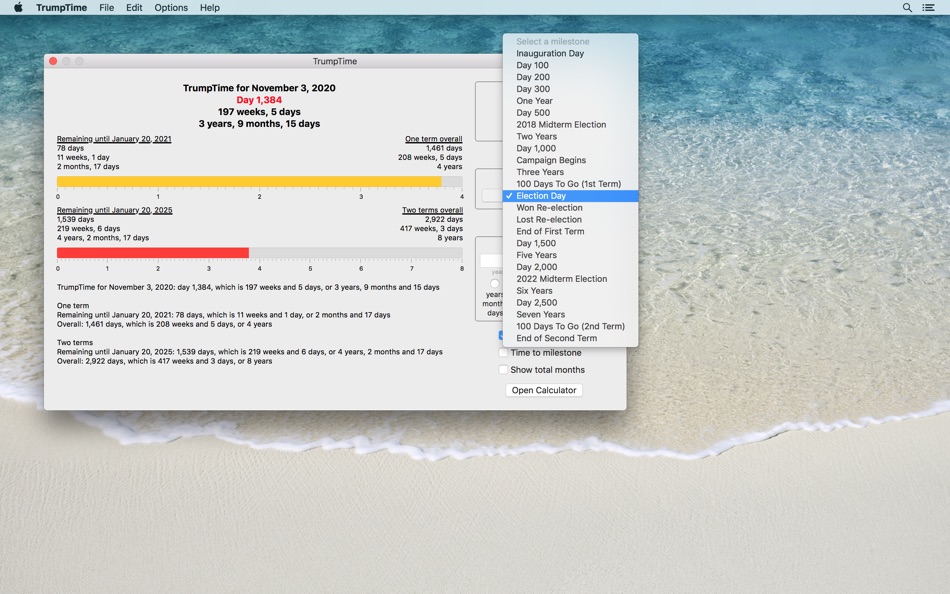Click 'Remaining until January 20, 2025' heading
This screenshot has height=594, width=950.
(x=115, y=210)
